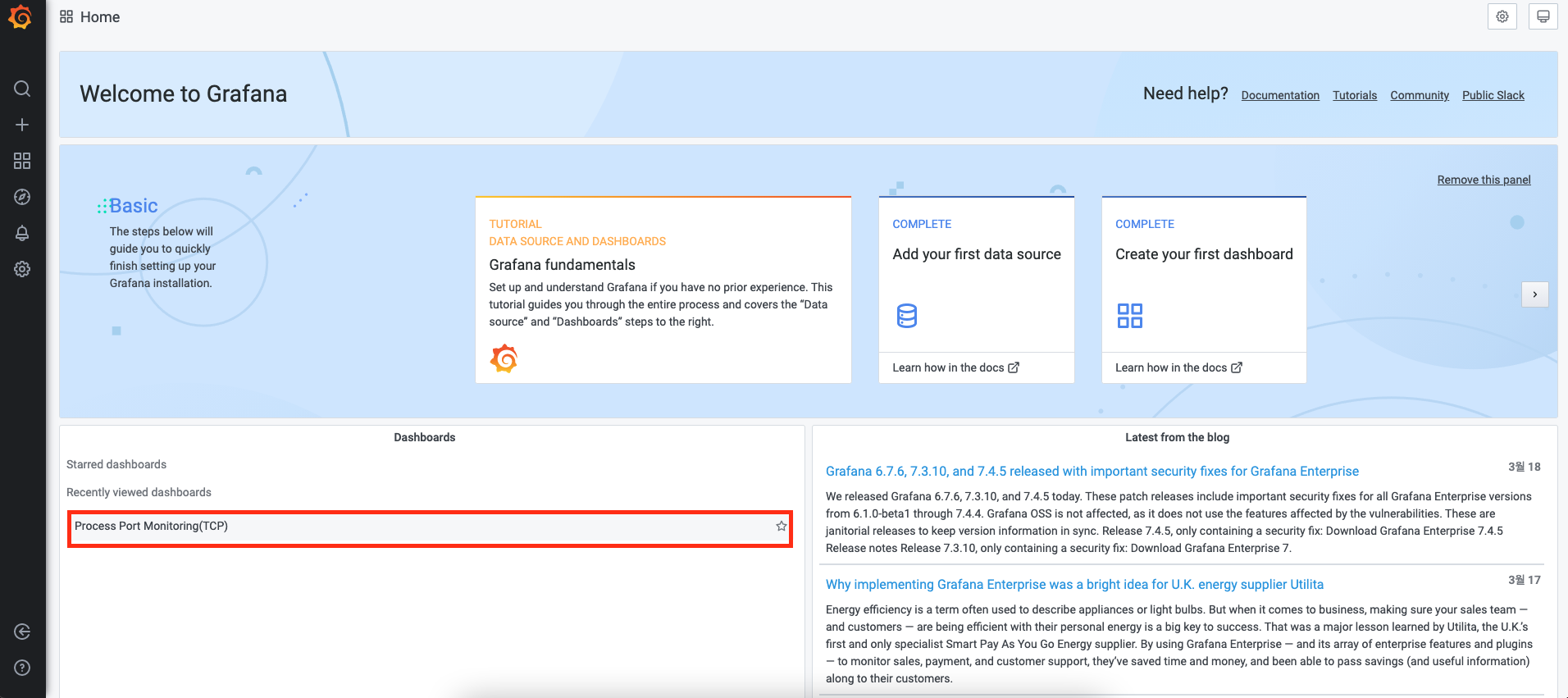Click Latest from the blog panel title
The image size is (1568, 698).
point(1177,437)
